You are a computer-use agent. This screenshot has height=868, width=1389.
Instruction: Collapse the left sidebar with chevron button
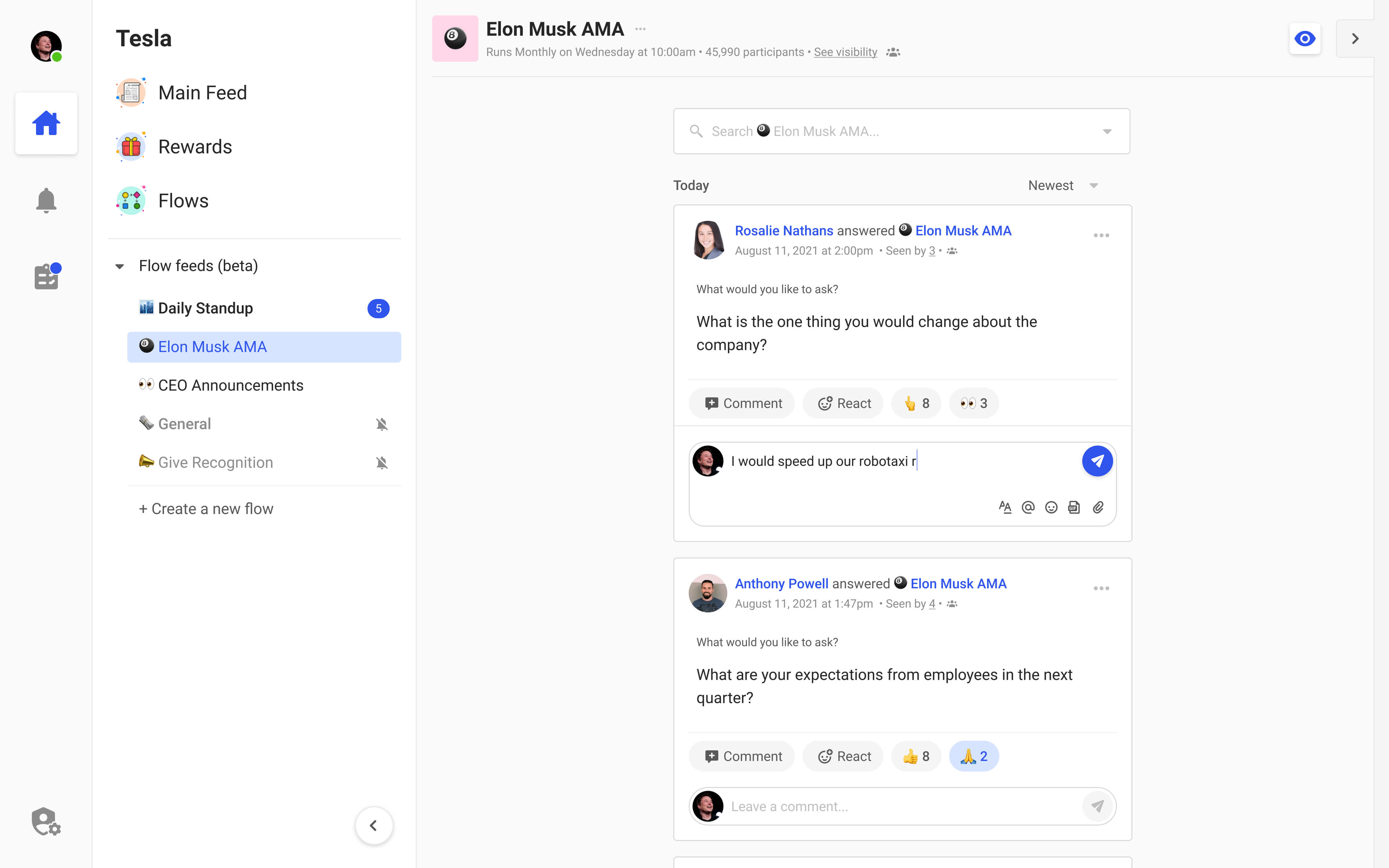click(x=374, y=826)
